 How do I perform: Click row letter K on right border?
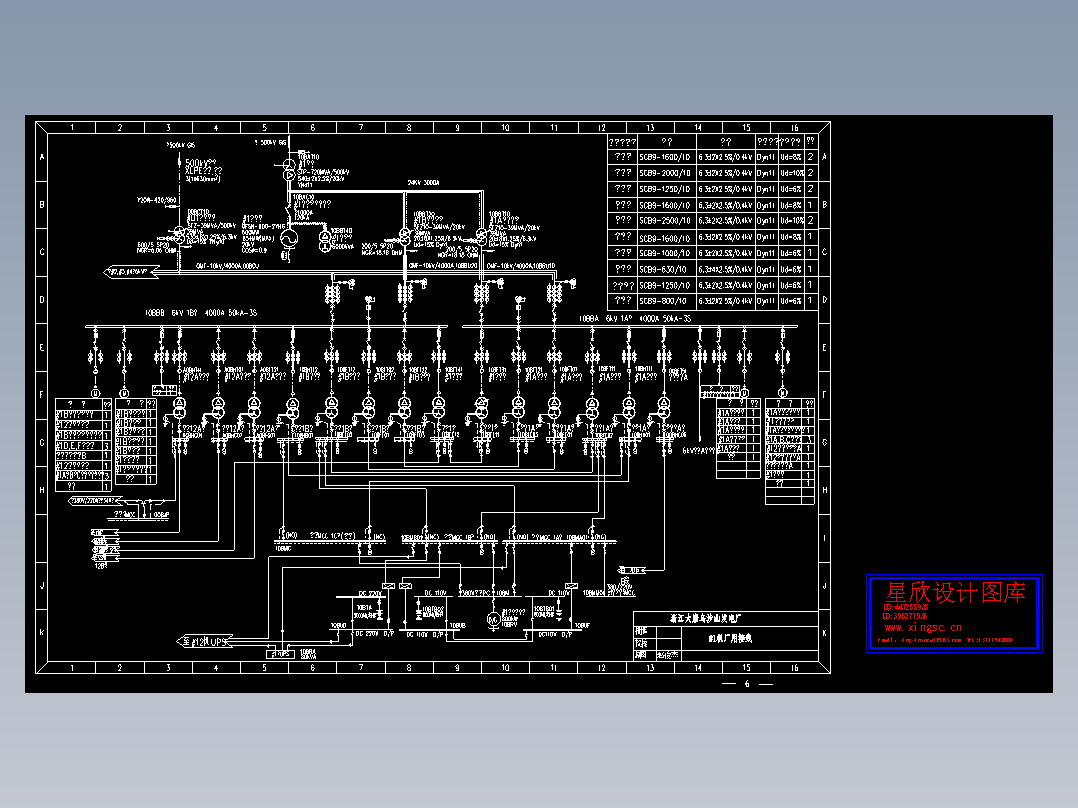[x=824, y=633]
